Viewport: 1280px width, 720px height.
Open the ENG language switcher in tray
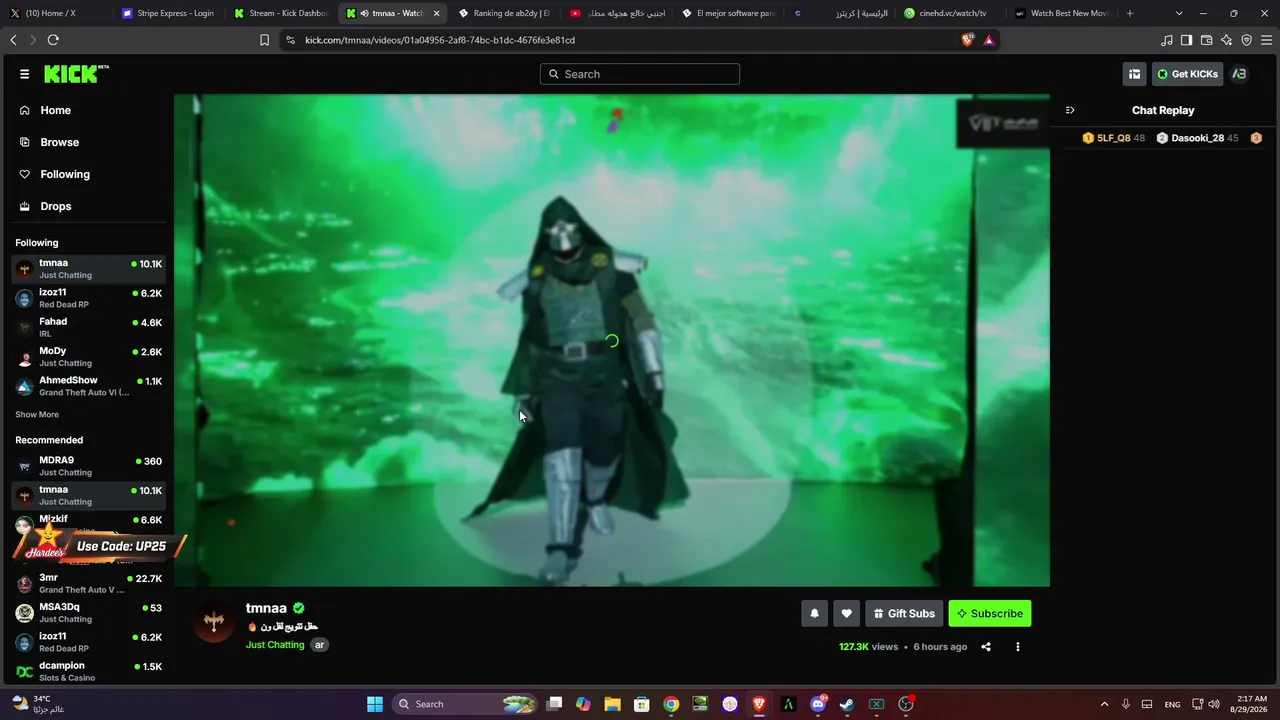click(x=1172, y=704)
